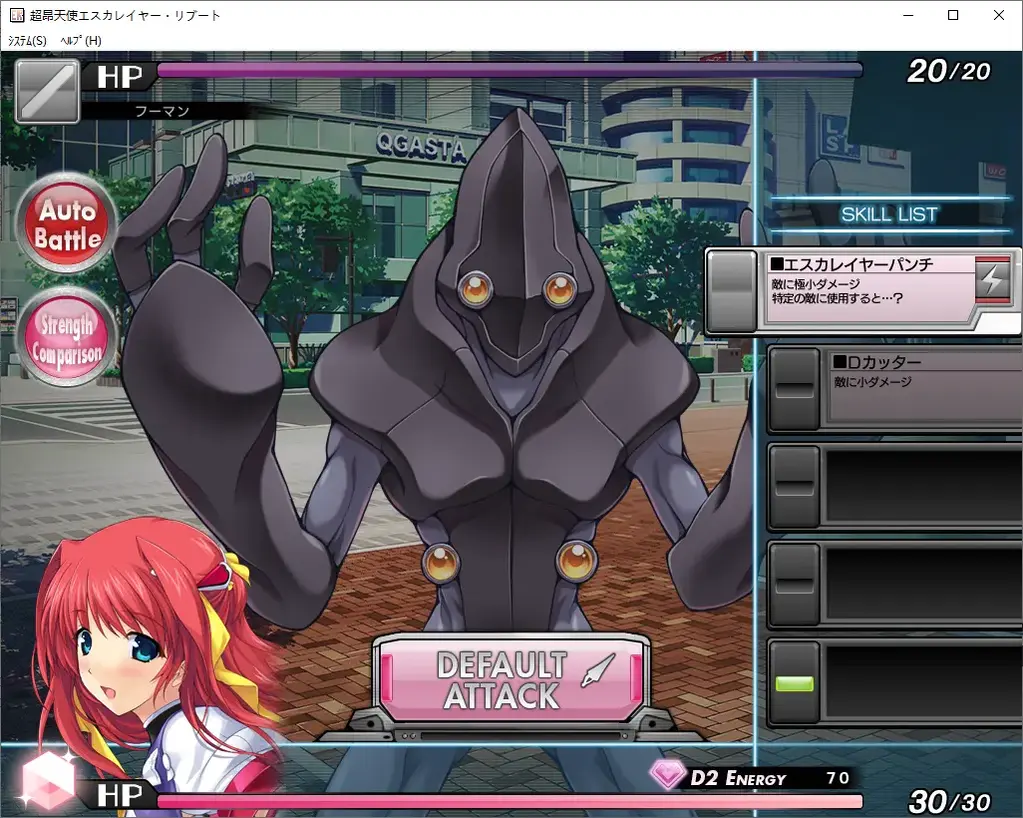The image size is (1023, 818).
Task: Click the enemy HP value 20/20
Action: 949,71
